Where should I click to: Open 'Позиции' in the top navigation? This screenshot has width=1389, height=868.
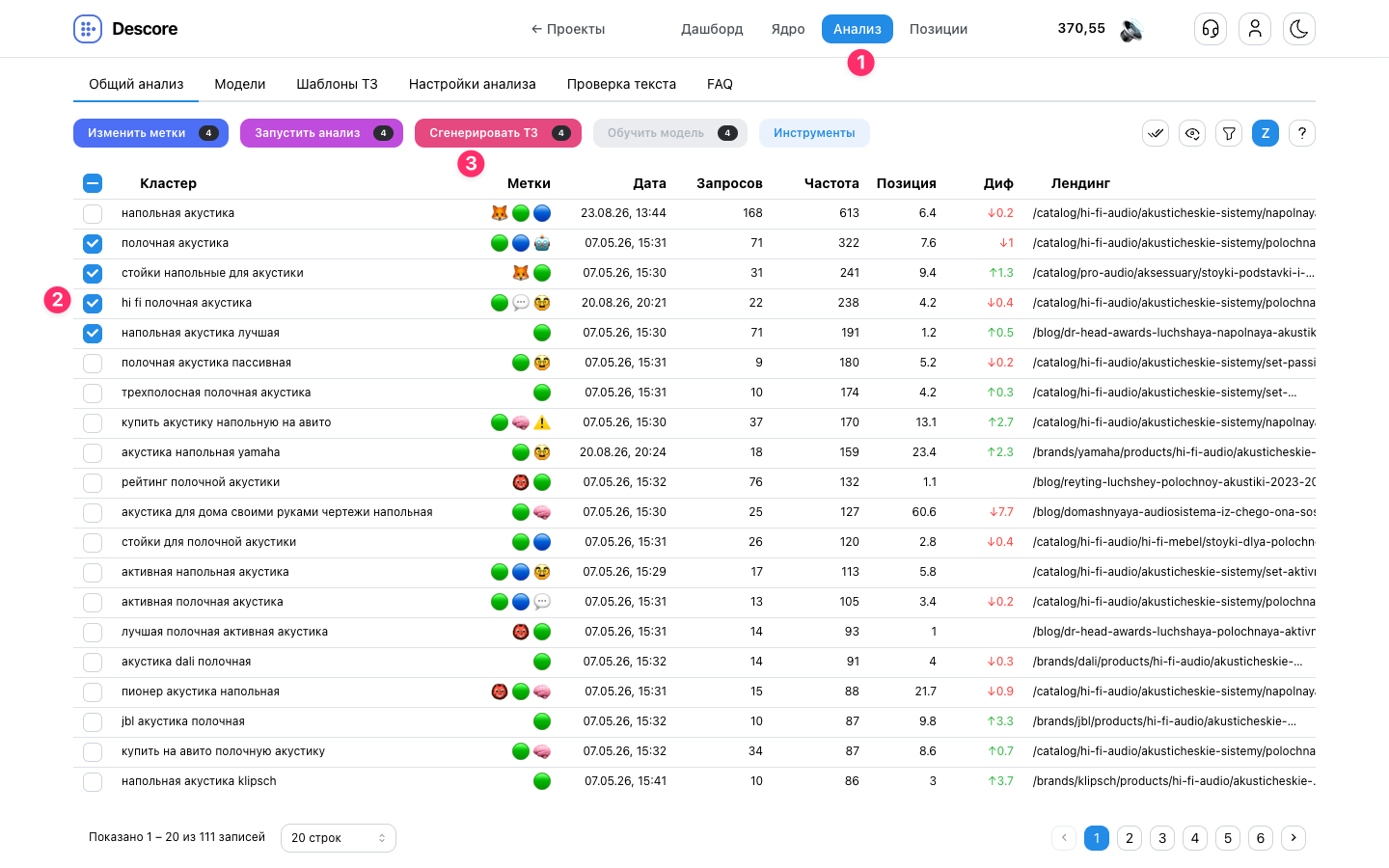coord(939,29)
